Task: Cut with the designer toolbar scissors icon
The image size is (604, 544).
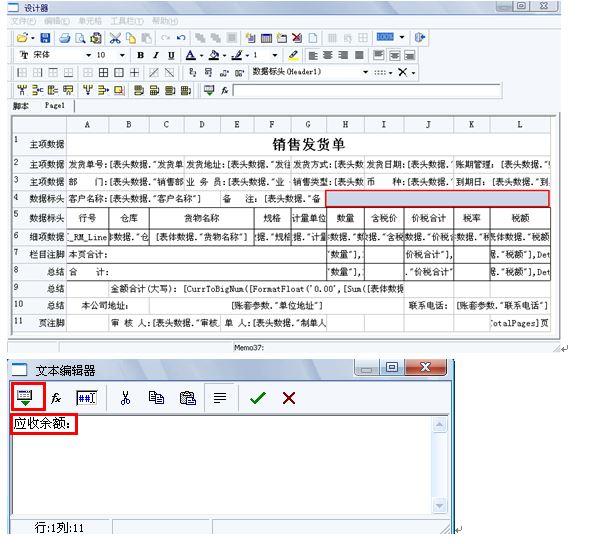Action: [x=115, y=38]
